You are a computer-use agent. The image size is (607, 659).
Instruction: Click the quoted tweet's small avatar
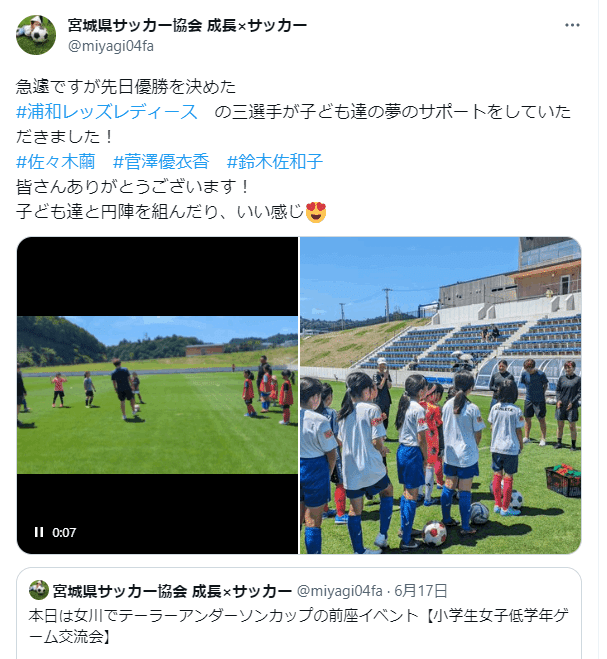(39, 590)
